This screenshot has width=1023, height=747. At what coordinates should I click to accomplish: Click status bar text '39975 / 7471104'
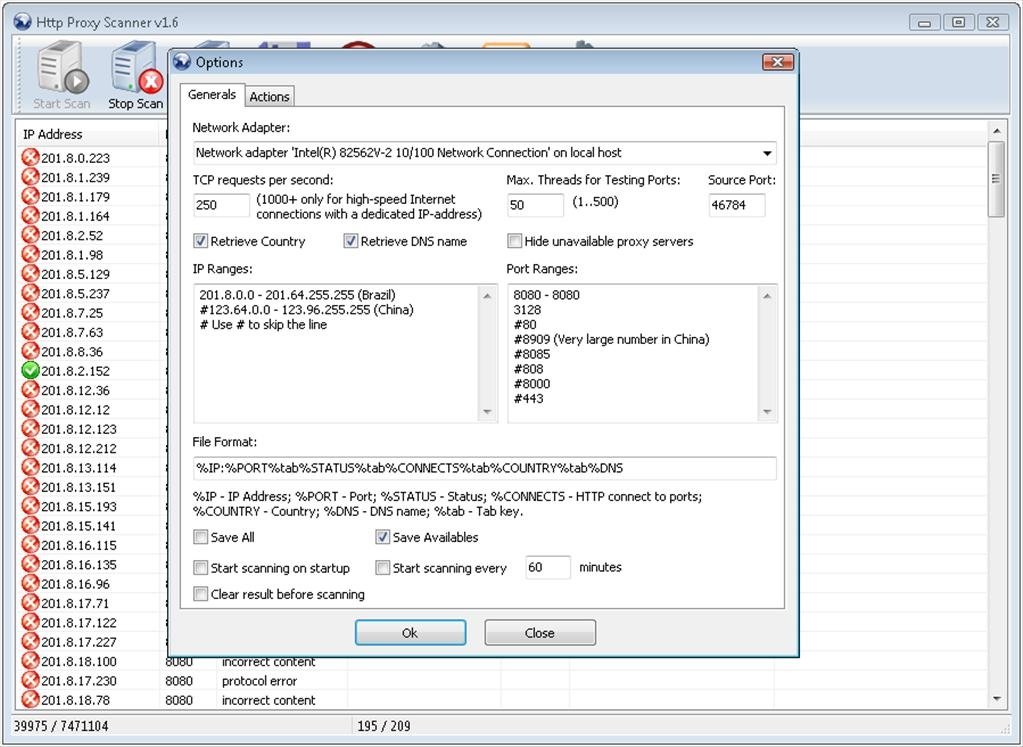click(61, 725)
